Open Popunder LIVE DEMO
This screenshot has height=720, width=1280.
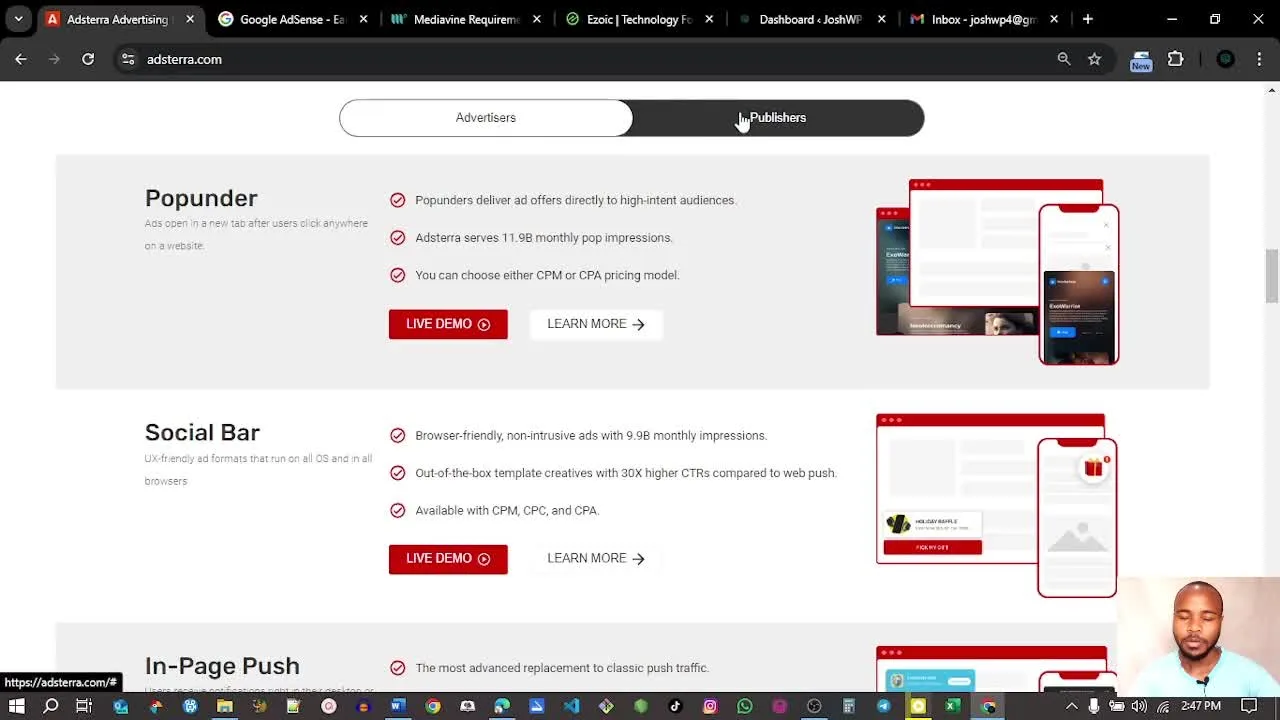(448, 324)
